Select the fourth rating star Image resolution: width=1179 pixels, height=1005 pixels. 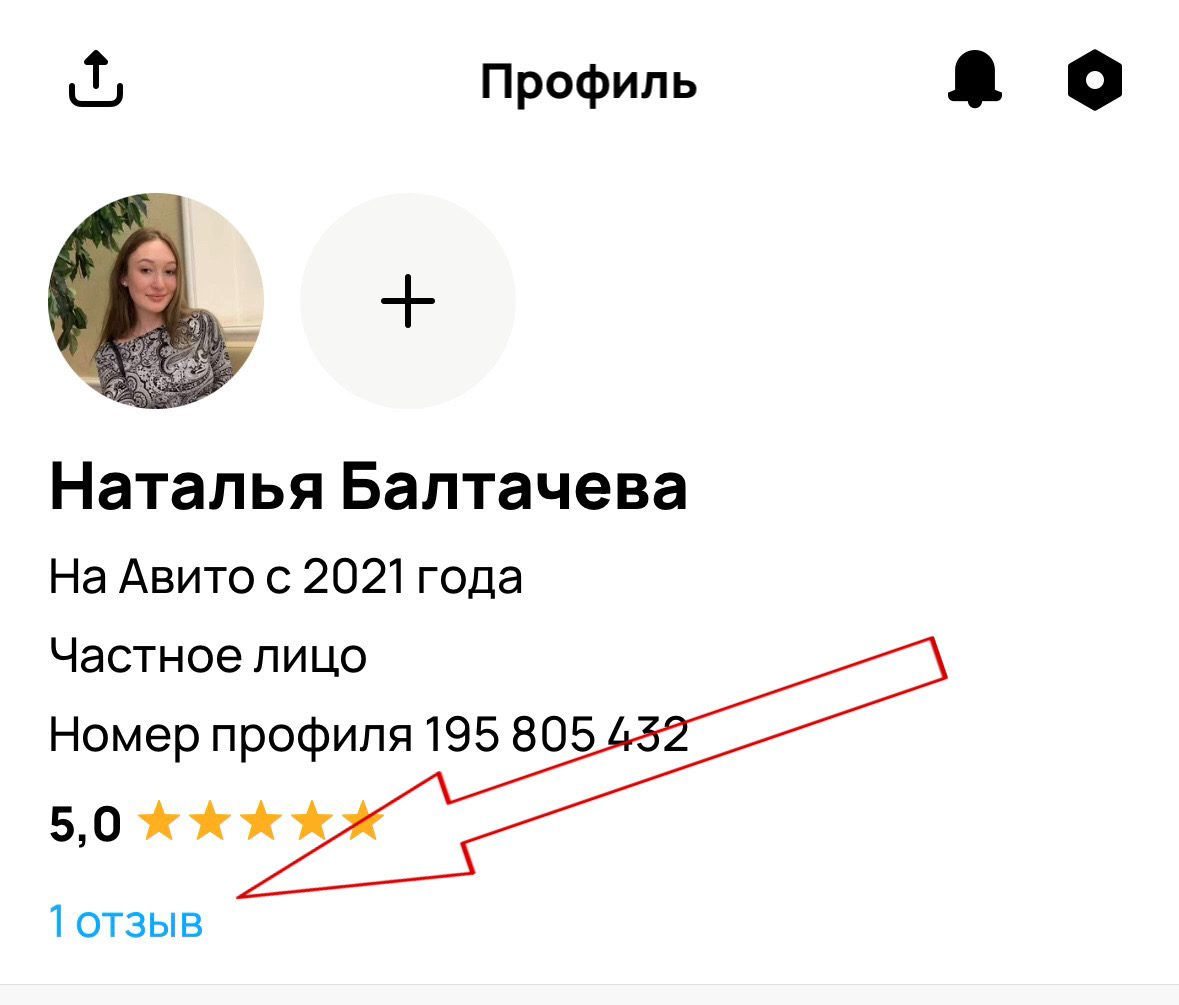click(312, 820)
